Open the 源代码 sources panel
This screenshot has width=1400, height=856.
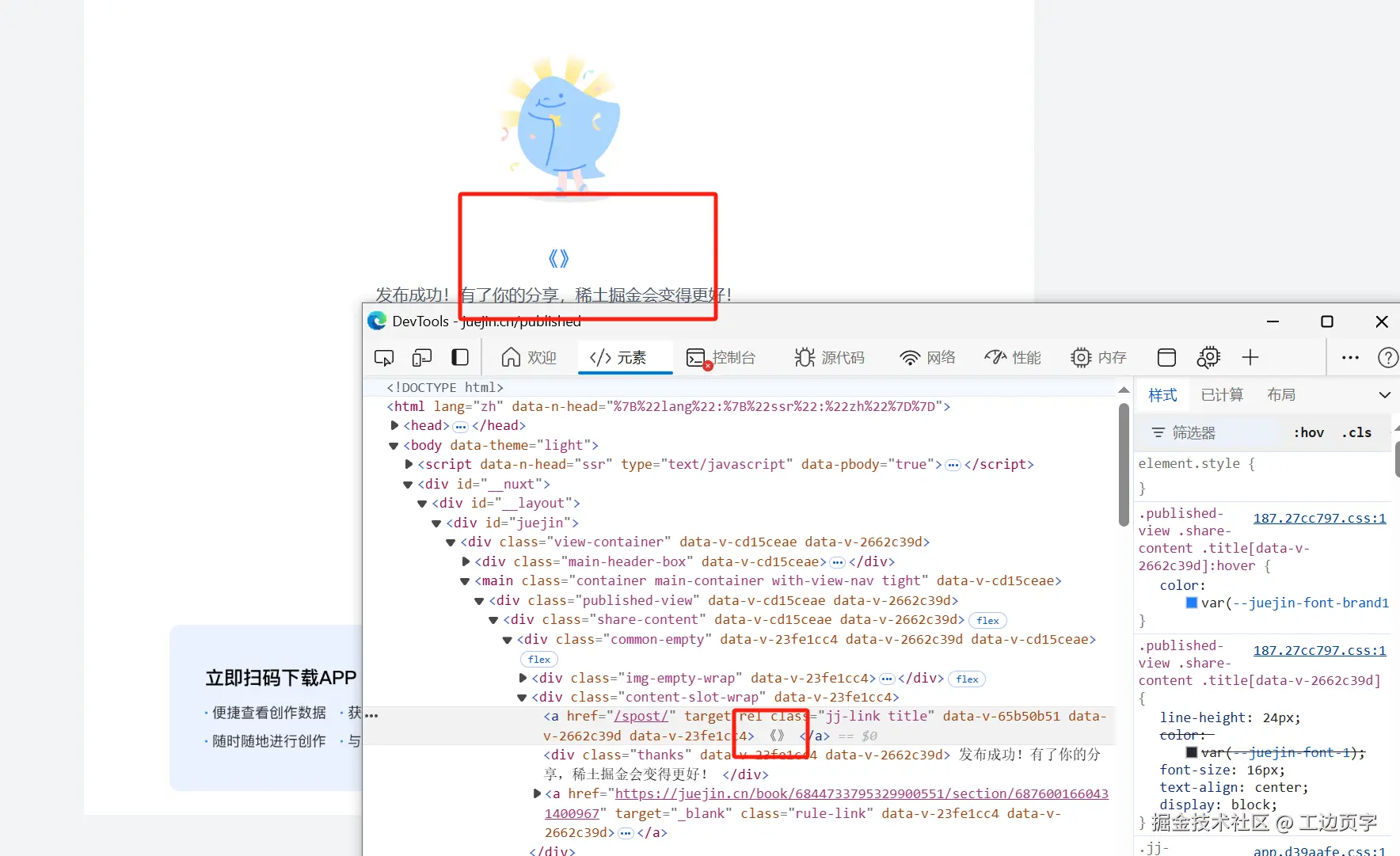[830, 358]
